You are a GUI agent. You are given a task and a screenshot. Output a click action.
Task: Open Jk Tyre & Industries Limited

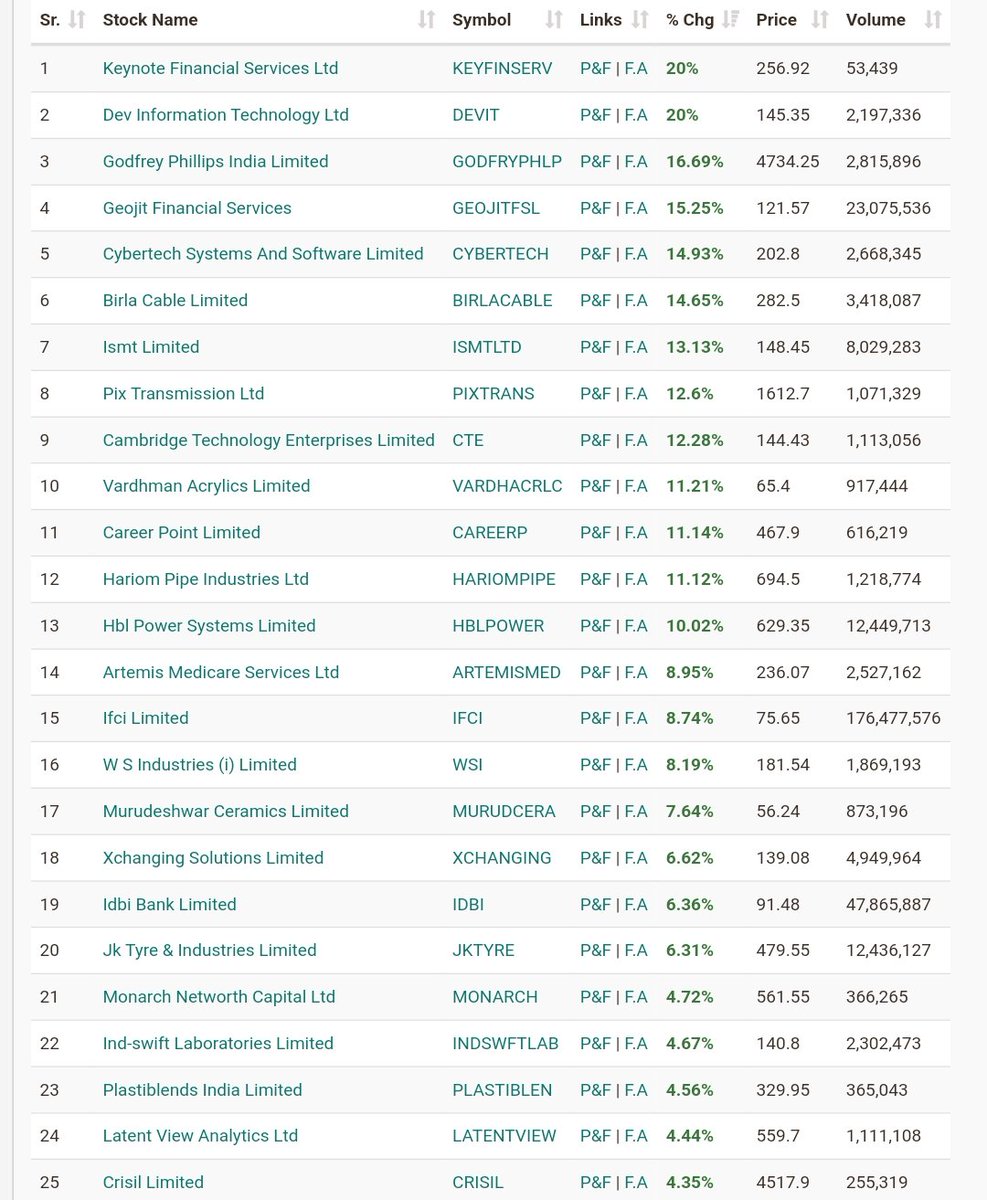click(x=210, y=950)
